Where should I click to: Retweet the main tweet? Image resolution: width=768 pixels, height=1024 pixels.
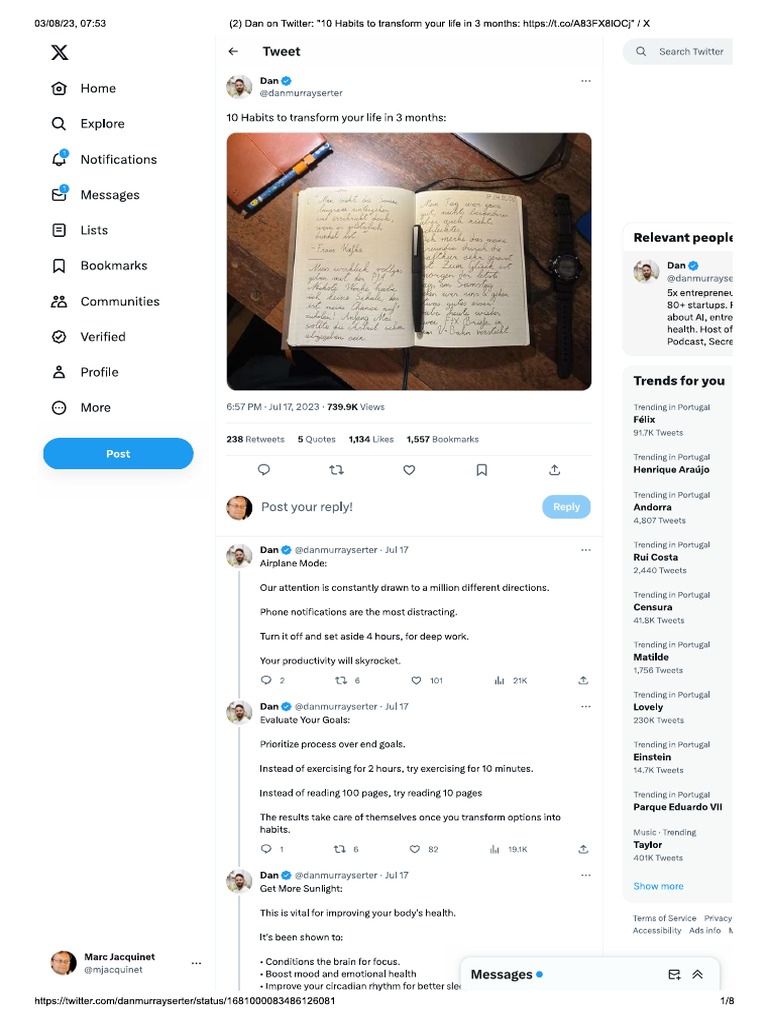pos(336,470)
